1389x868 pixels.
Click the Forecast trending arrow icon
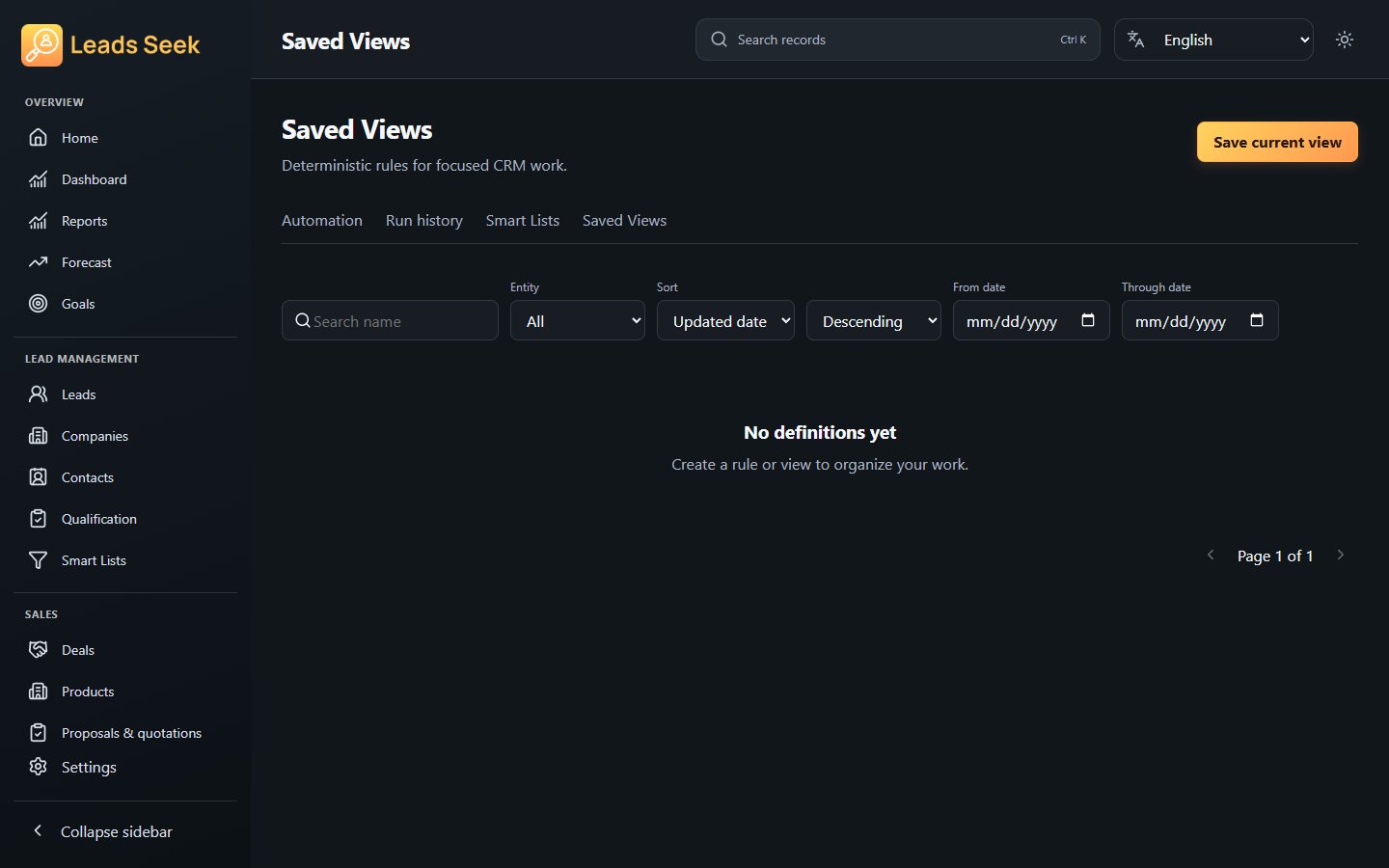coord(38,262)
